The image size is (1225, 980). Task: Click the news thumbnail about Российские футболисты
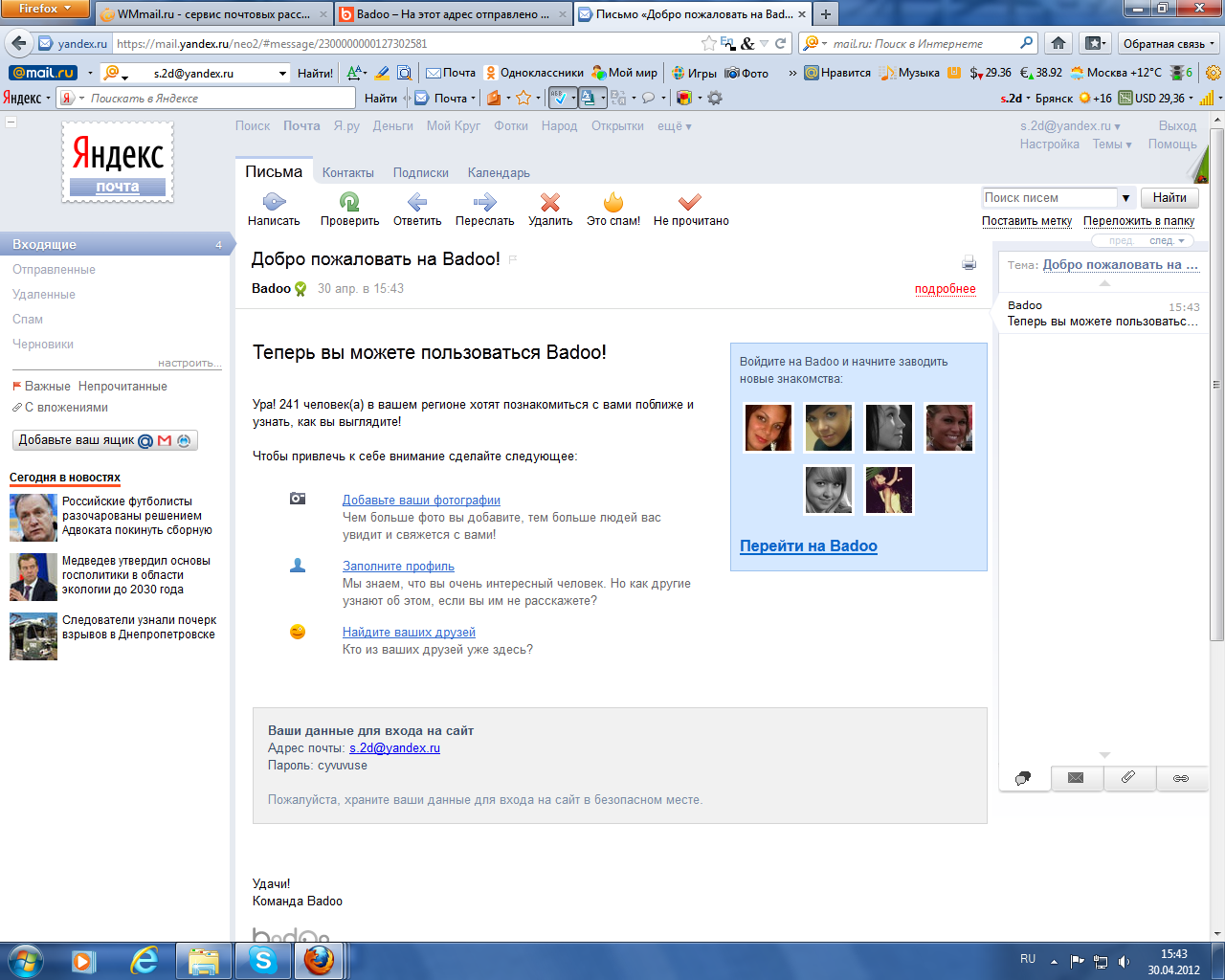pyautogui.click(x=33, y=518)
